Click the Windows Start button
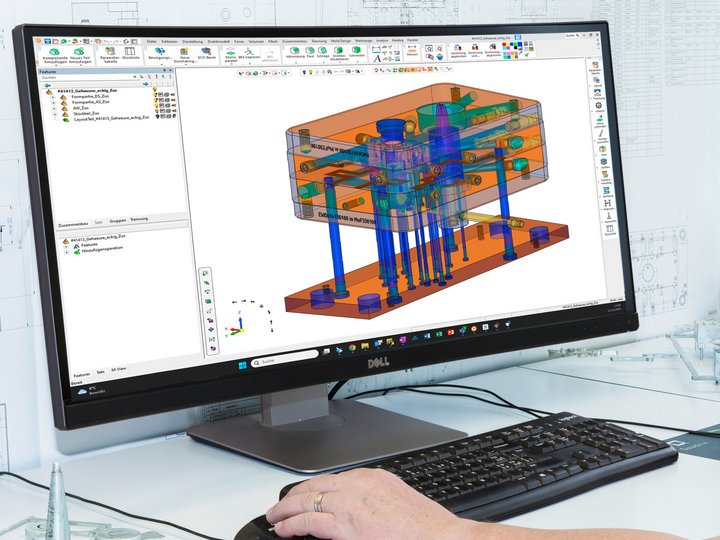The image size is (720, 540). 240,366
